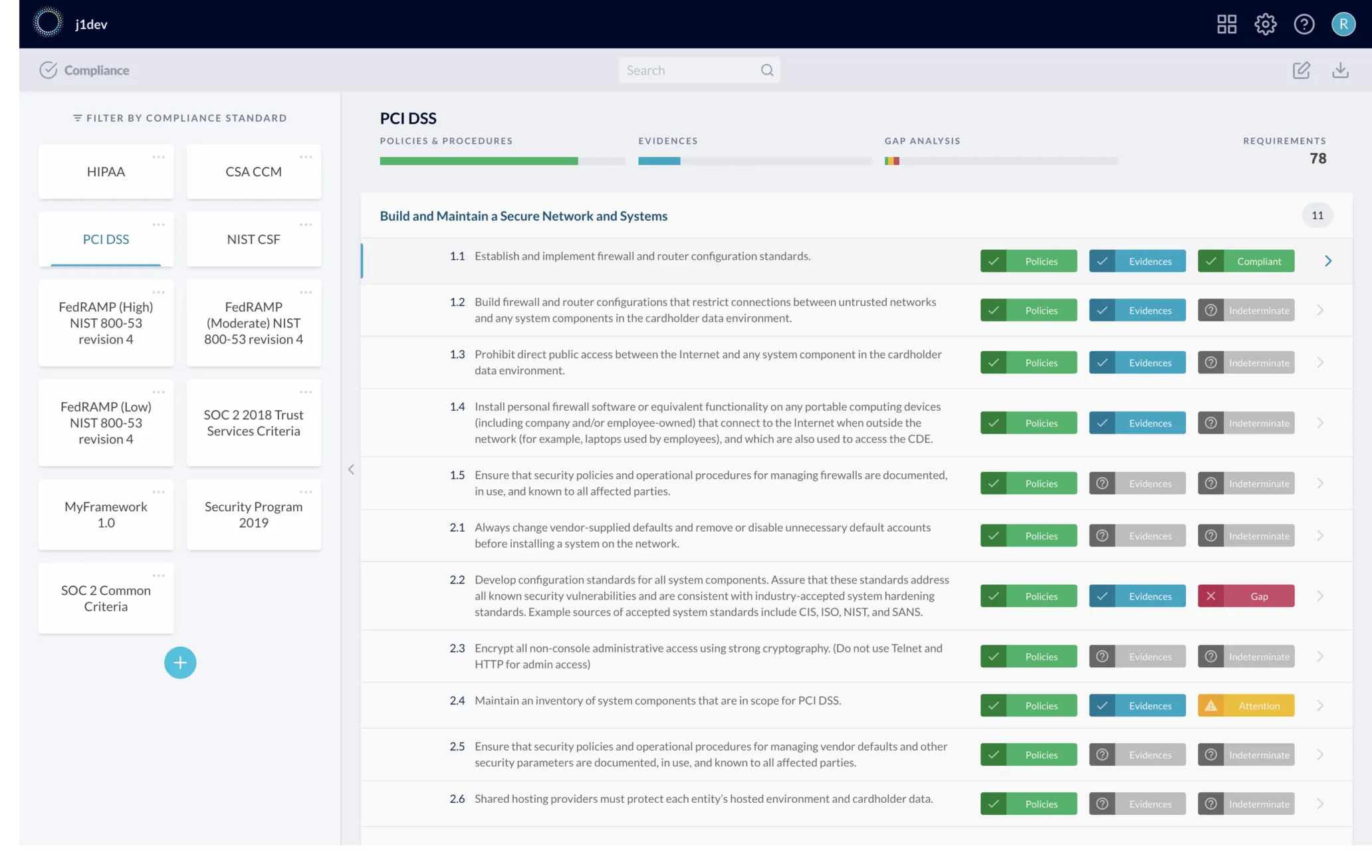Select the SOC 2 2018 Trust Services Criteria standard
This screenshot has height=868, width=1372.
pyautogui.click(x=253, y=423)
